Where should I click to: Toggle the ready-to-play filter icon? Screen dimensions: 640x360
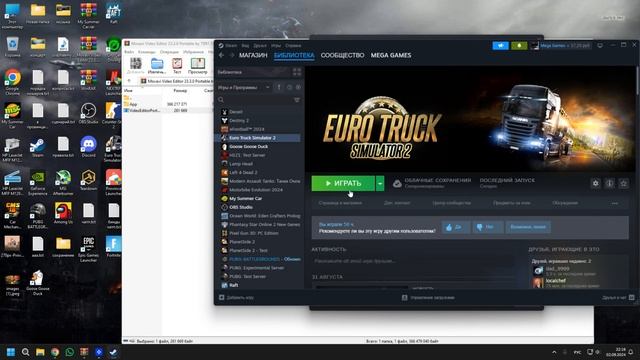click(x=298, y=87)
